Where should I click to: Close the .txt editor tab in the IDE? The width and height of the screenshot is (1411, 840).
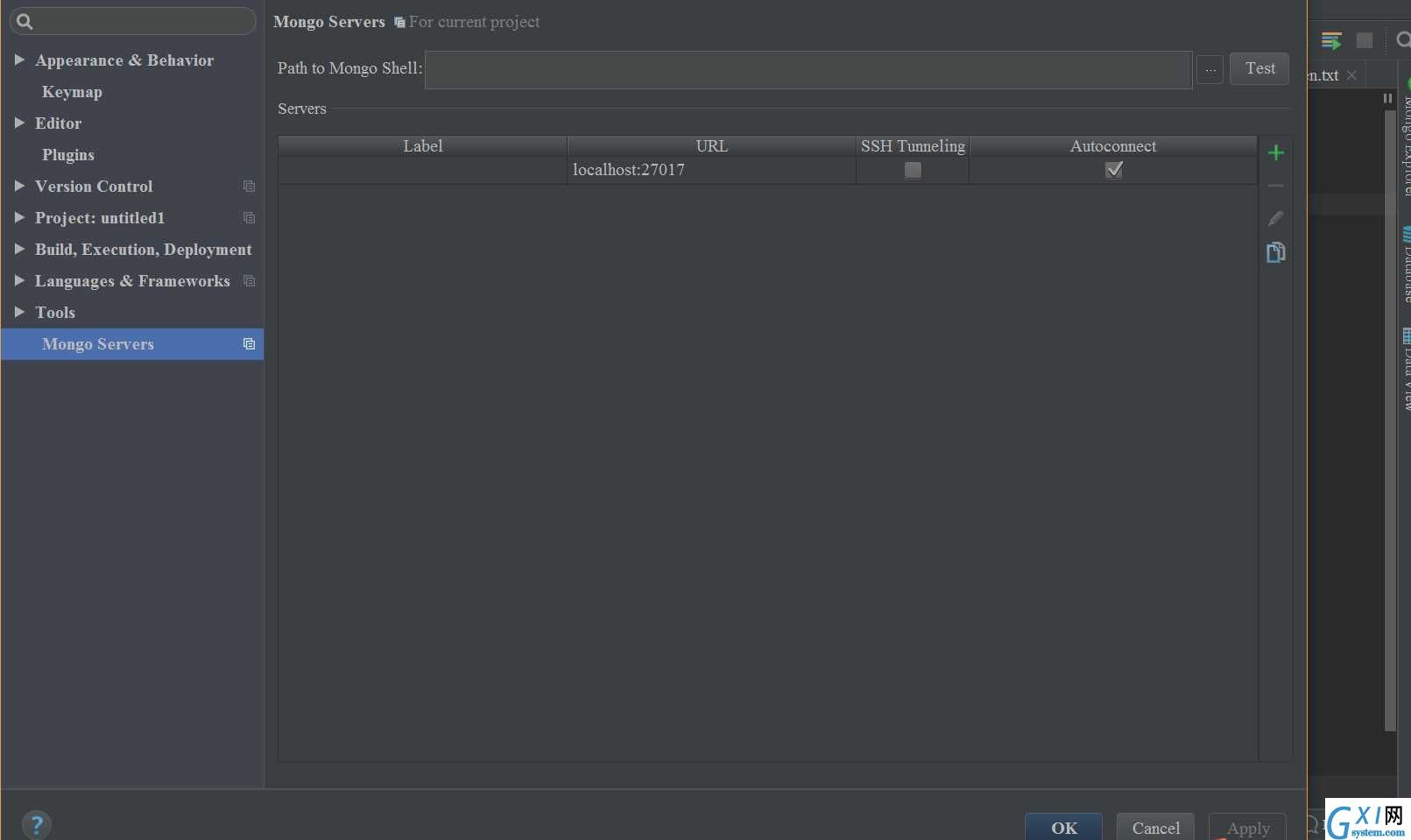pos(1351,75)
